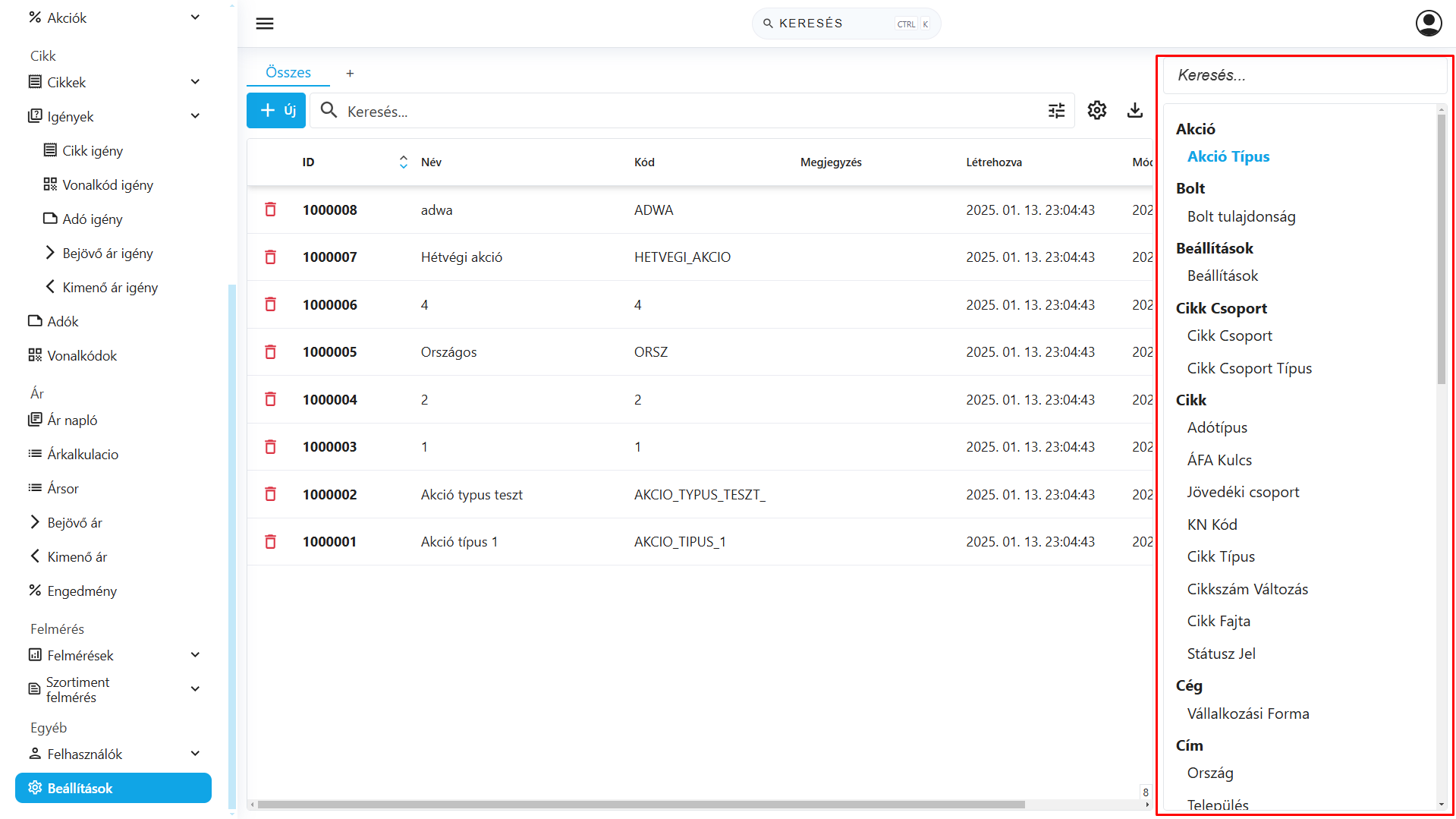This screenshot has height=819, width=1456.
Task: Click the download/export icon on the toolbar
Action: (1134, 110)
